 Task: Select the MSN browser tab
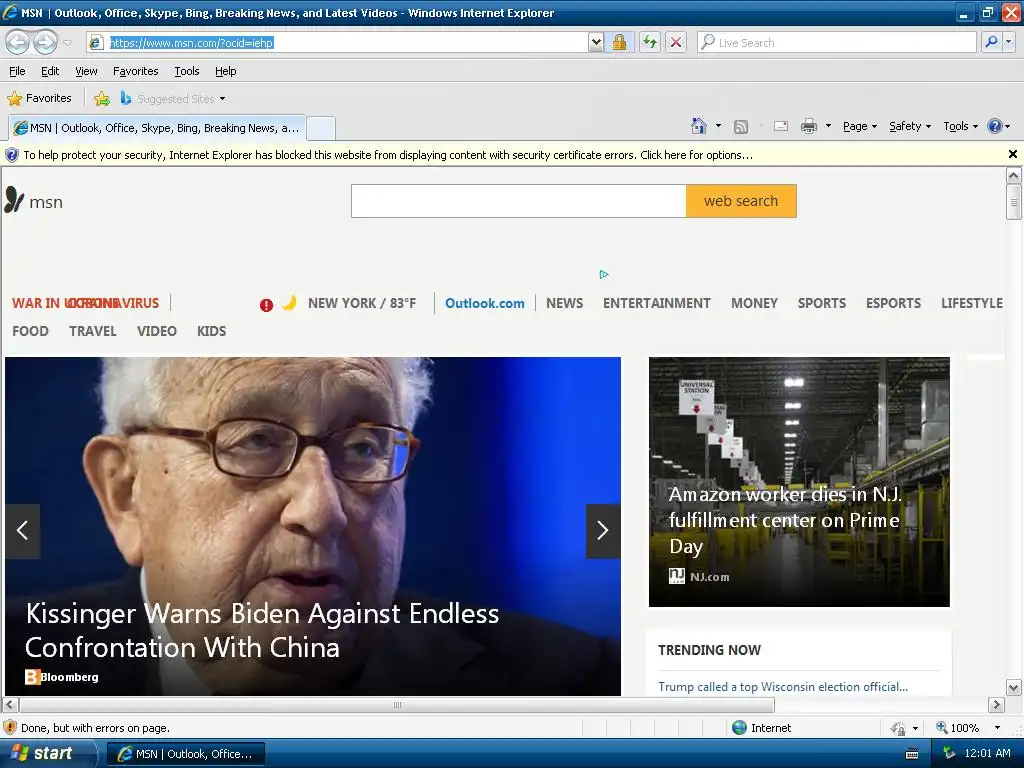(157, 128)
